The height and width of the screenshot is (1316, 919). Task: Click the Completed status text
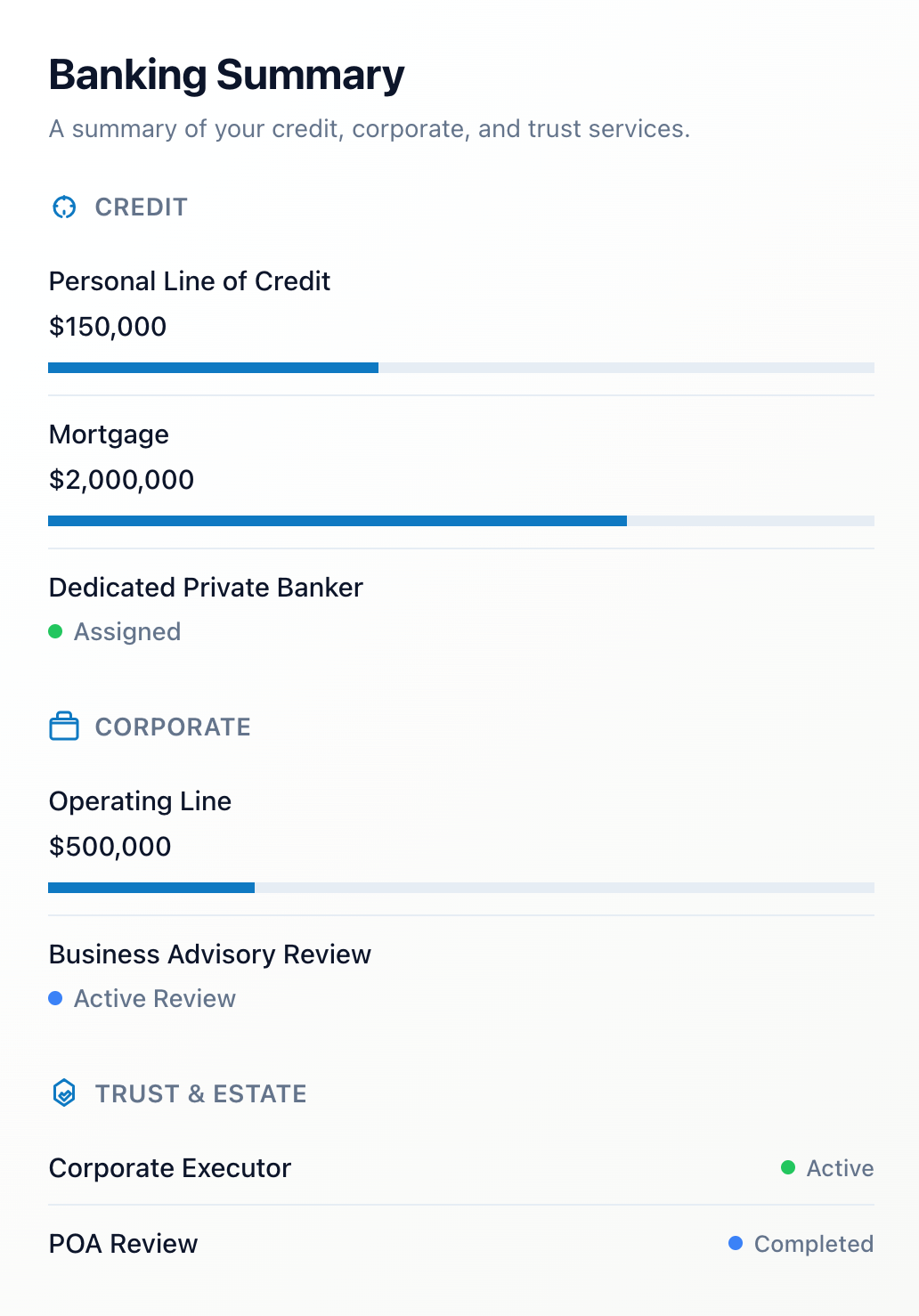[813, 1244]
